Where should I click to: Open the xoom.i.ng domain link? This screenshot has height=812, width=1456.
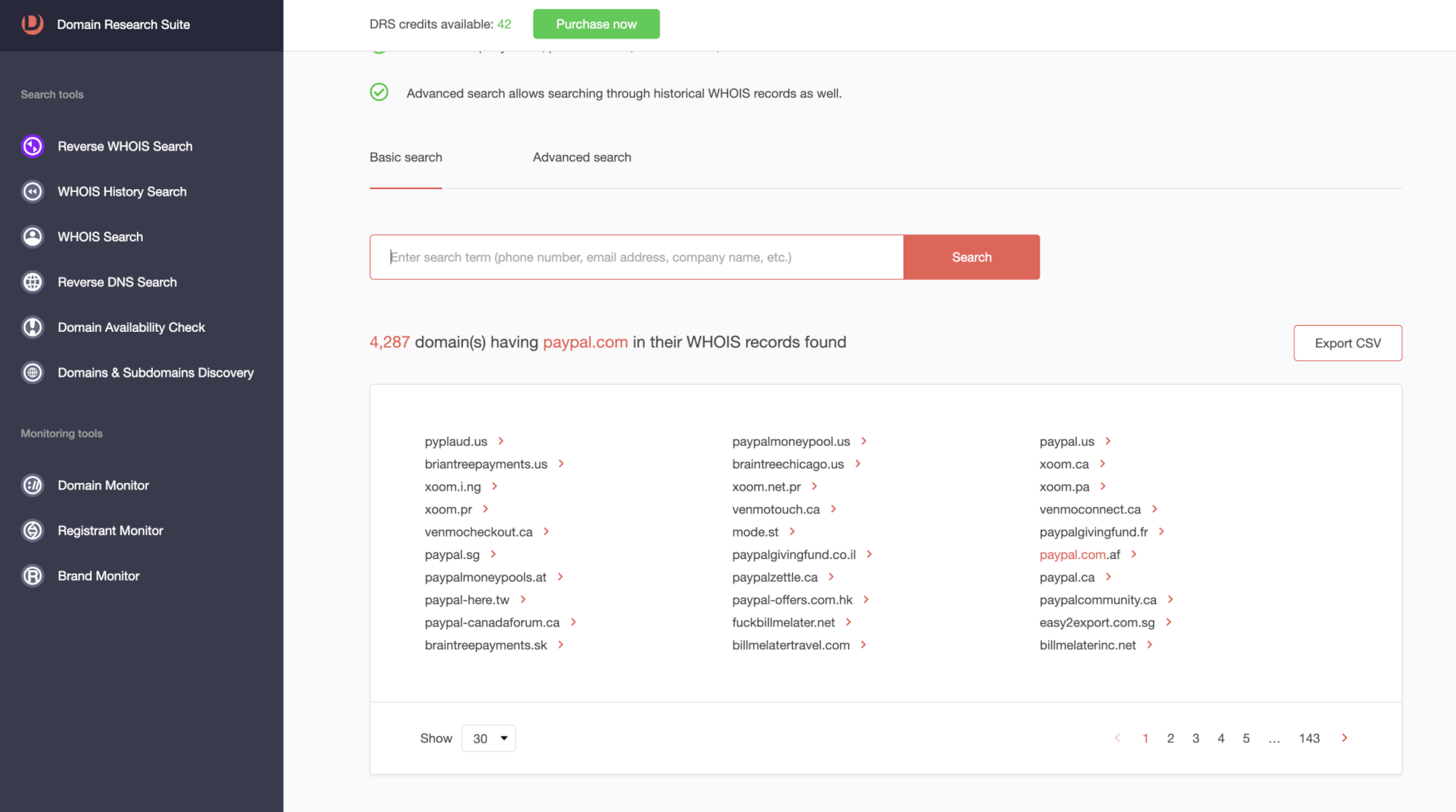pyautogui.click(x=453, y=486)
